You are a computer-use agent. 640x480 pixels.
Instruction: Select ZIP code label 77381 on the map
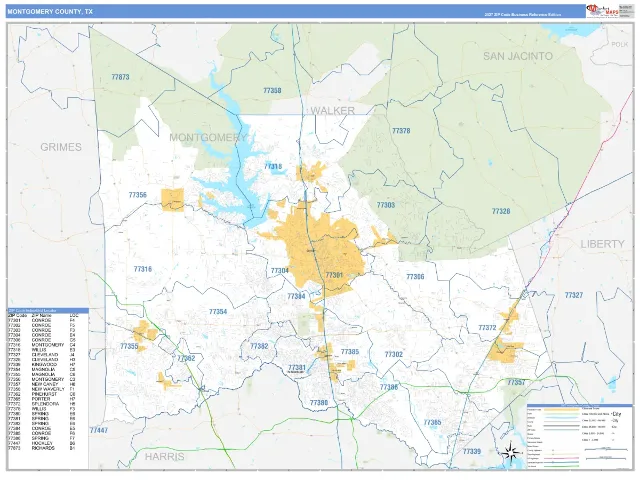click(x=297, y=367)
